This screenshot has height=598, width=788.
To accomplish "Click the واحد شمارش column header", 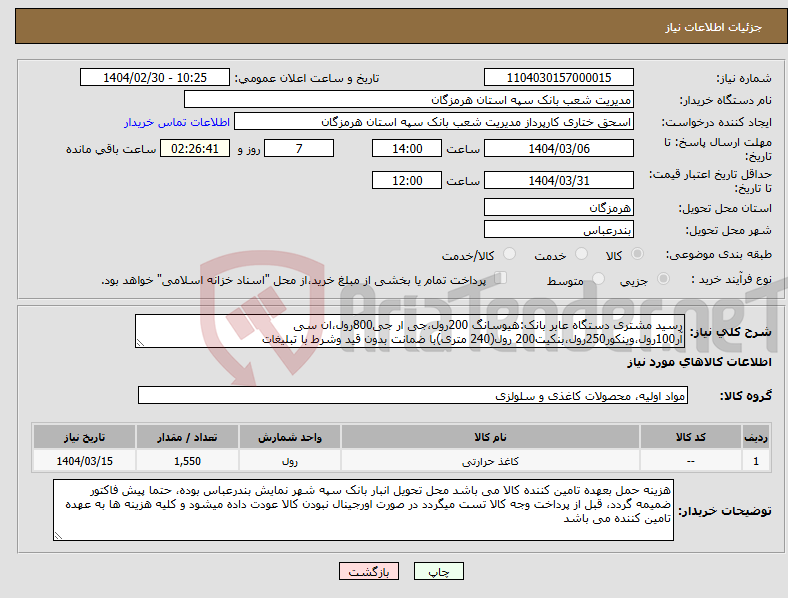I will coord(290,437).
